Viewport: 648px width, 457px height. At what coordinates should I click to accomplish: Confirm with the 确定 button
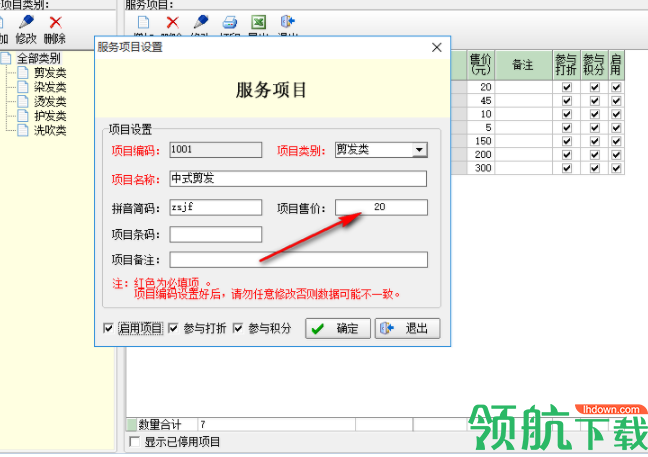pyautogui.click(x=338, y=329)
